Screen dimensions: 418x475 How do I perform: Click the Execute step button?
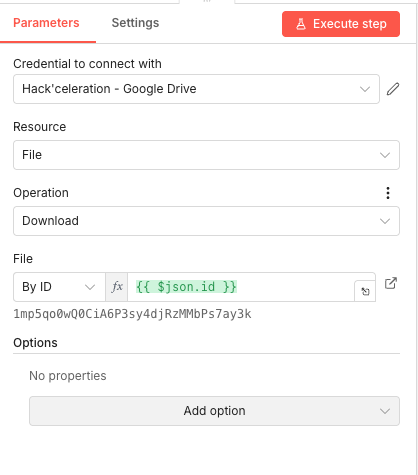(341, 24)
